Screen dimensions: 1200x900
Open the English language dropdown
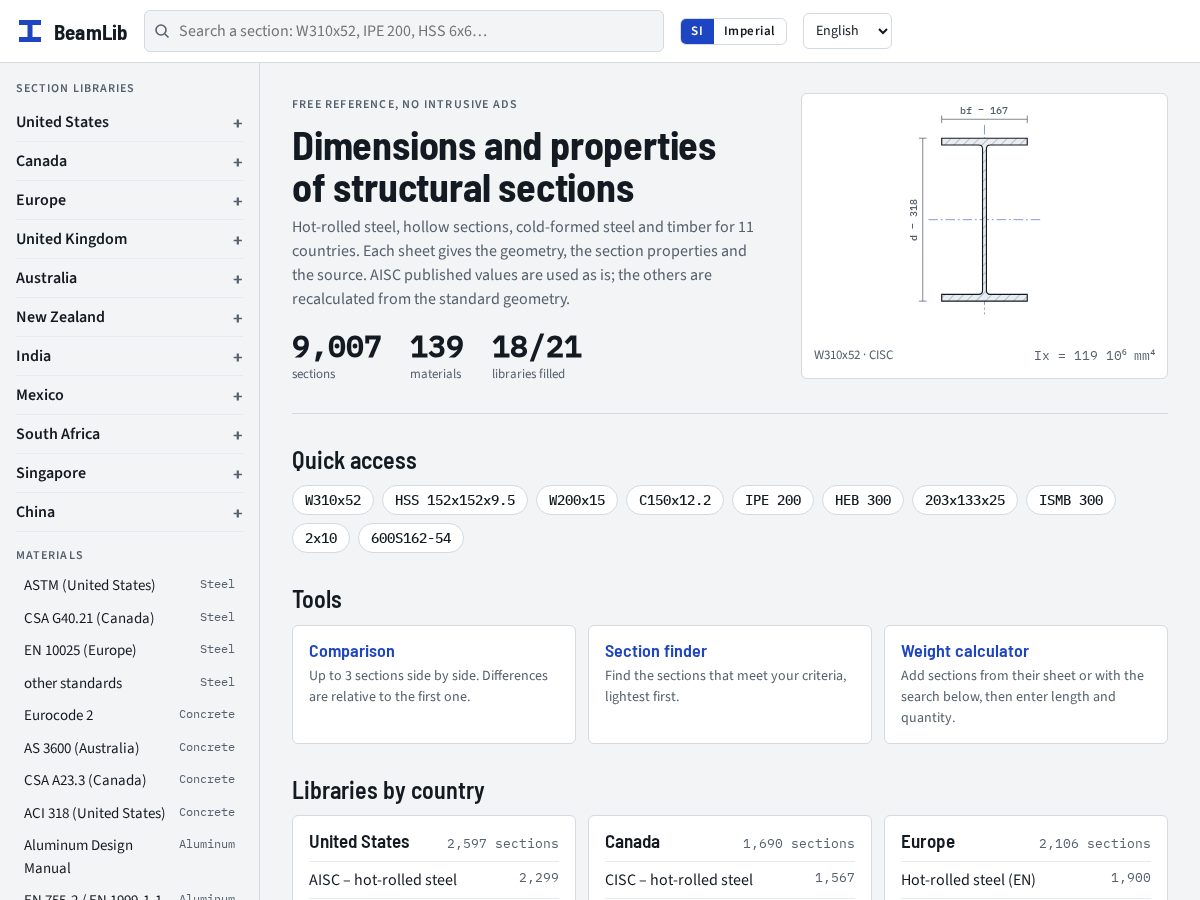click(847, 31)
